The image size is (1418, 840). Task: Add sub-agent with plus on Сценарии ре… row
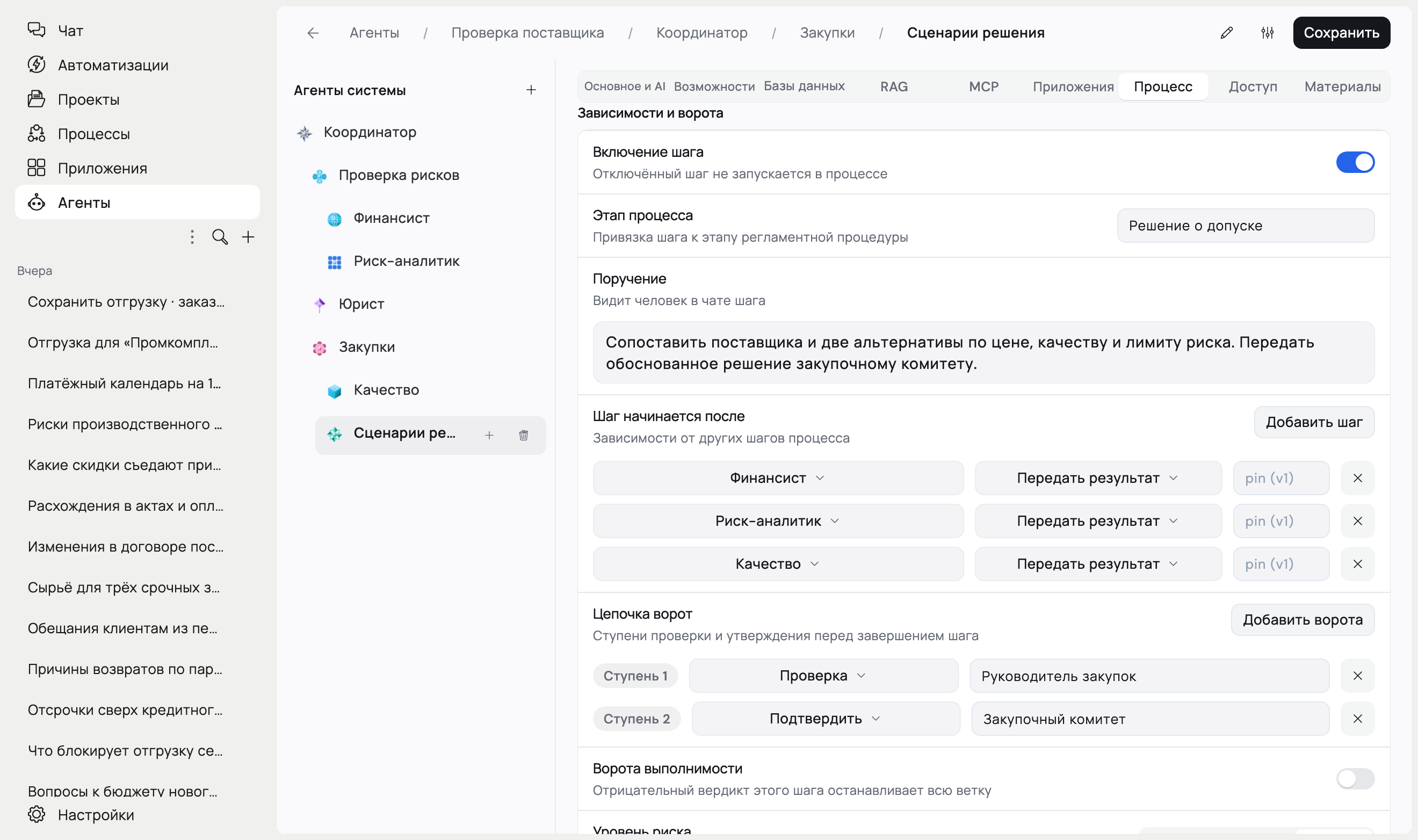point(489,435)
